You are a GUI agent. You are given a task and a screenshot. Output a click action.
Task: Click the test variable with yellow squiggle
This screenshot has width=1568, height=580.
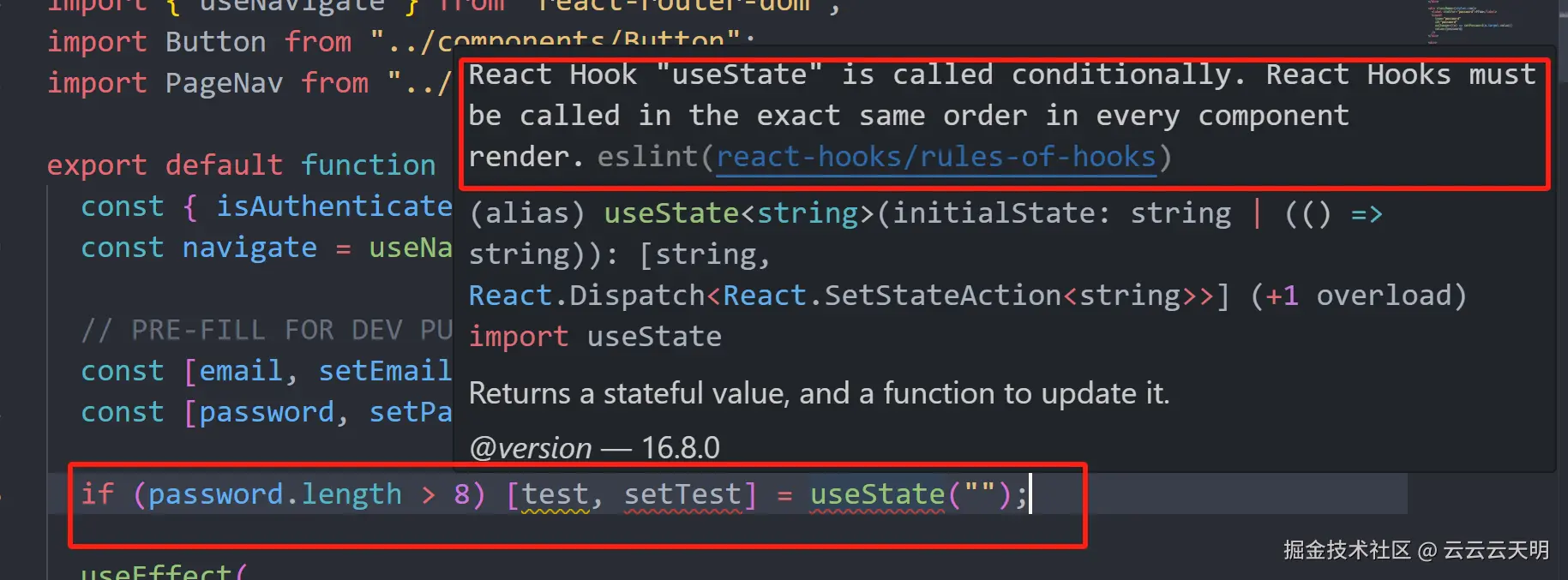tap(555, 494)
